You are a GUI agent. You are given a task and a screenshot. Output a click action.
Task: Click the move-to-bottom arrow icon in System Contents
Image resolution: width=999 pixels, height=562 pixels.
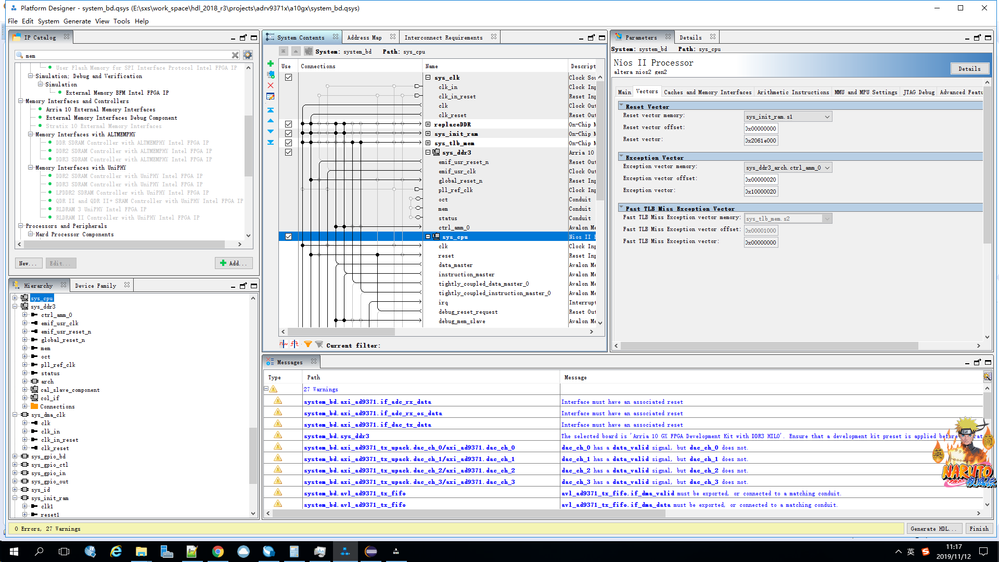271,143
